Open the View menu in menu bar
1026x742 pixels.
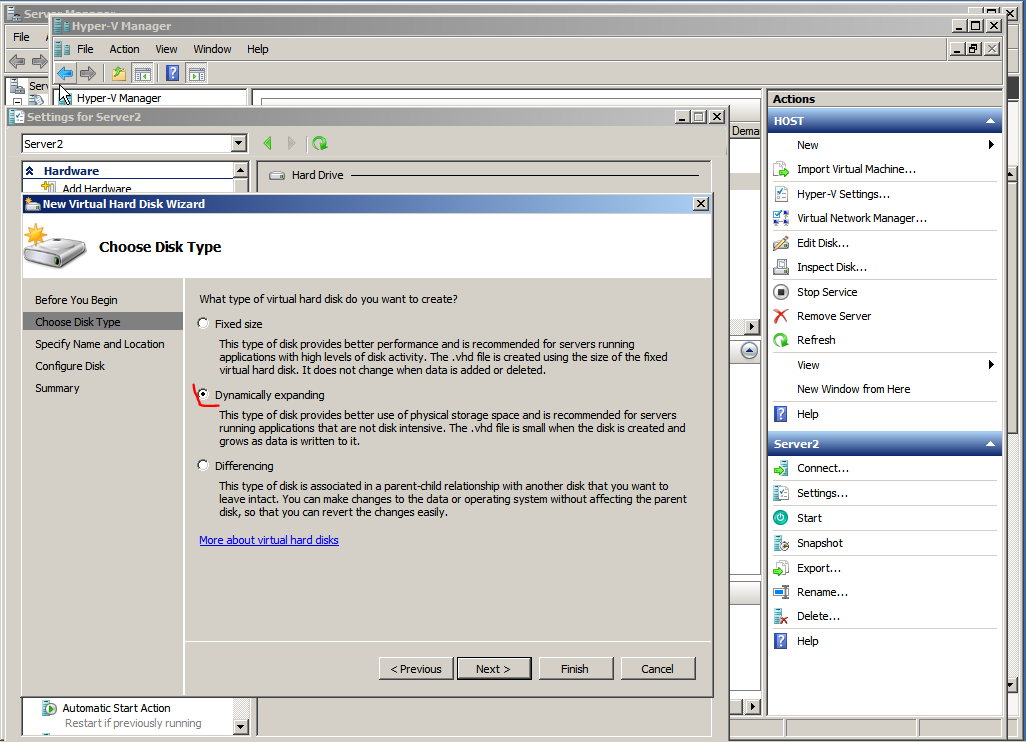(166, 49)
